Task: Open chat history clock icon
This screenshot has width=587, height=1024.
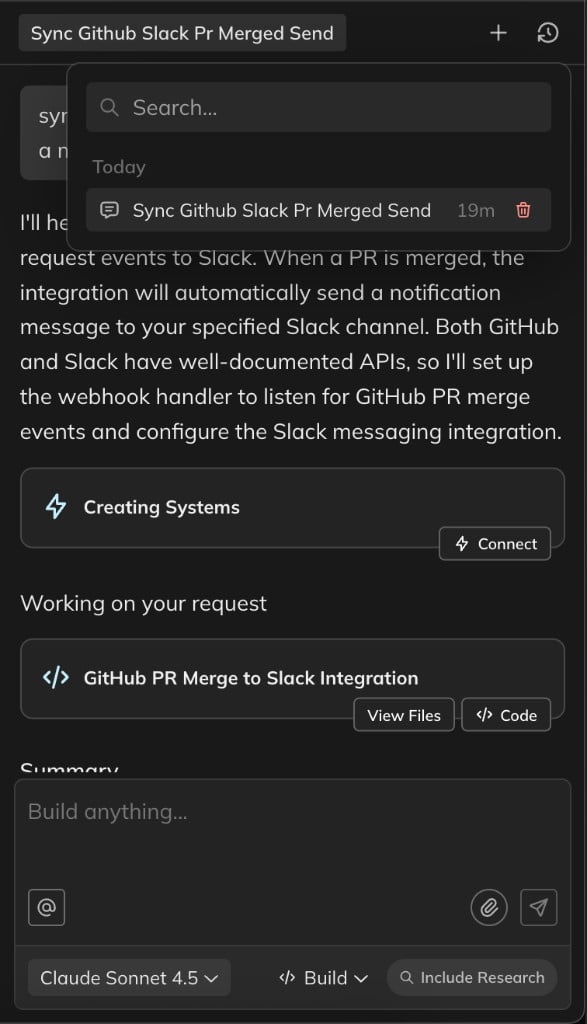Action: [548, 33]
